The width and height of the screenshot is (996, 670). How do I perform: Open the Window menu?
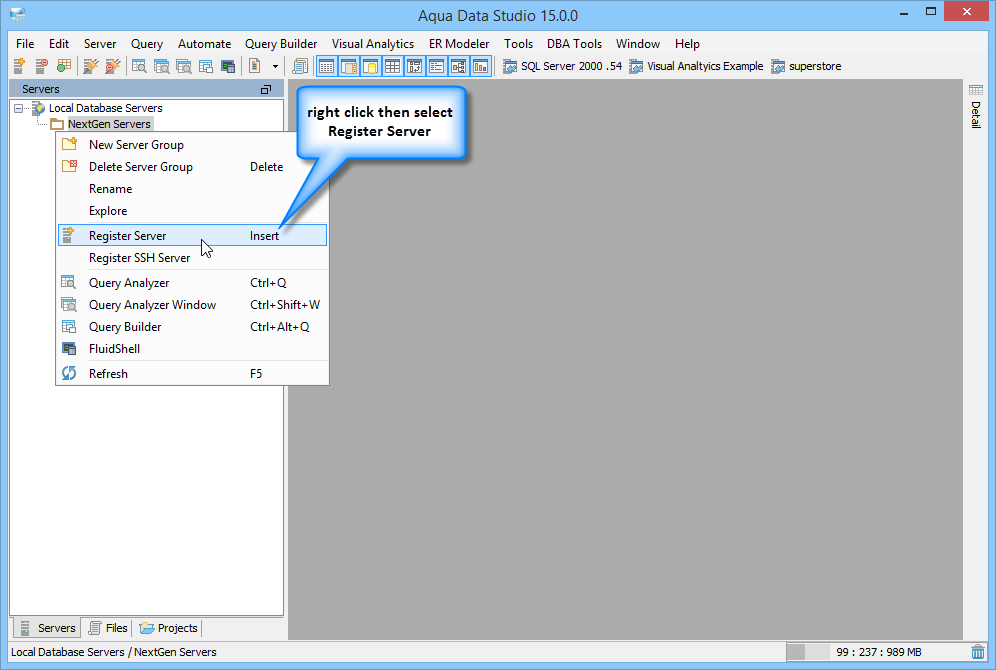[638, 44]
